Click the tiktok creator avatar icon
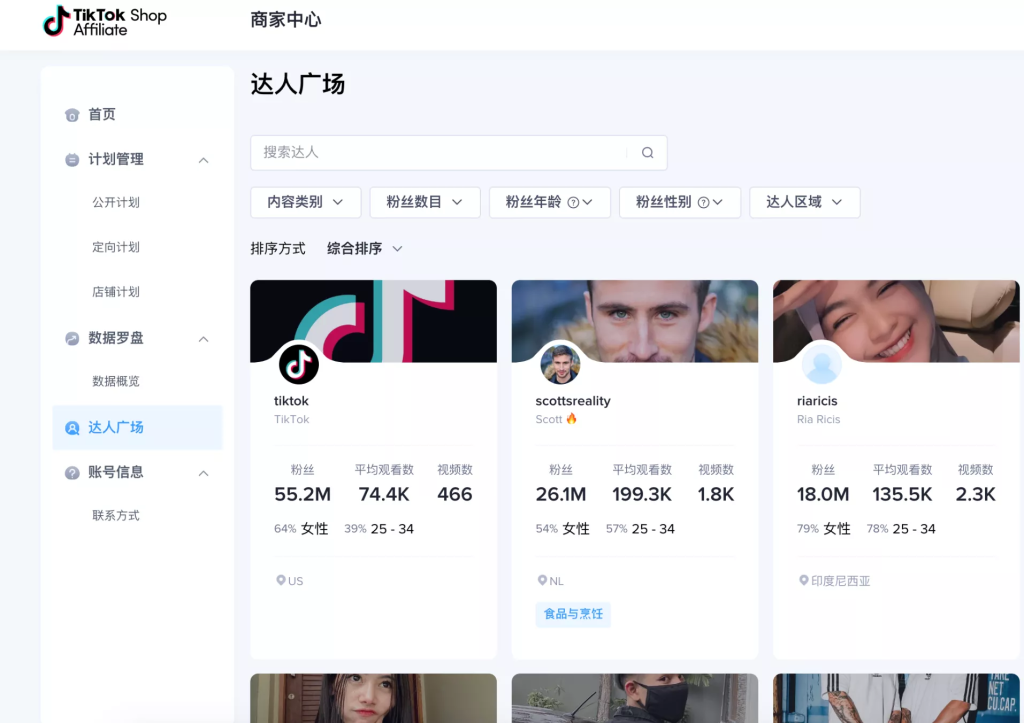This screenshot has width=1024, height=723. (298, 364)
